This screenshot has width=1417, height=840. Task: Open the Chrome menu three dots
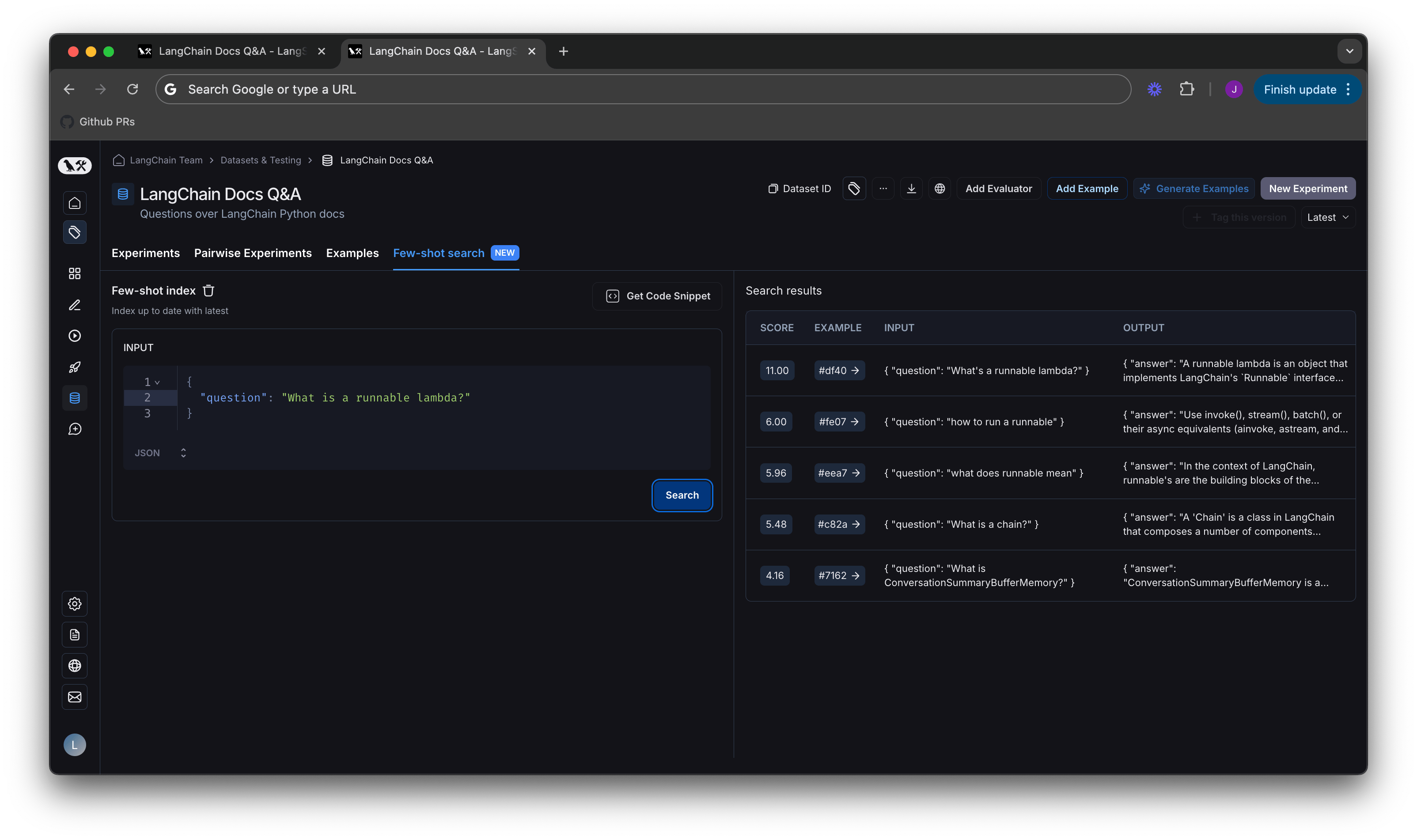click(x=1348, y=90)
